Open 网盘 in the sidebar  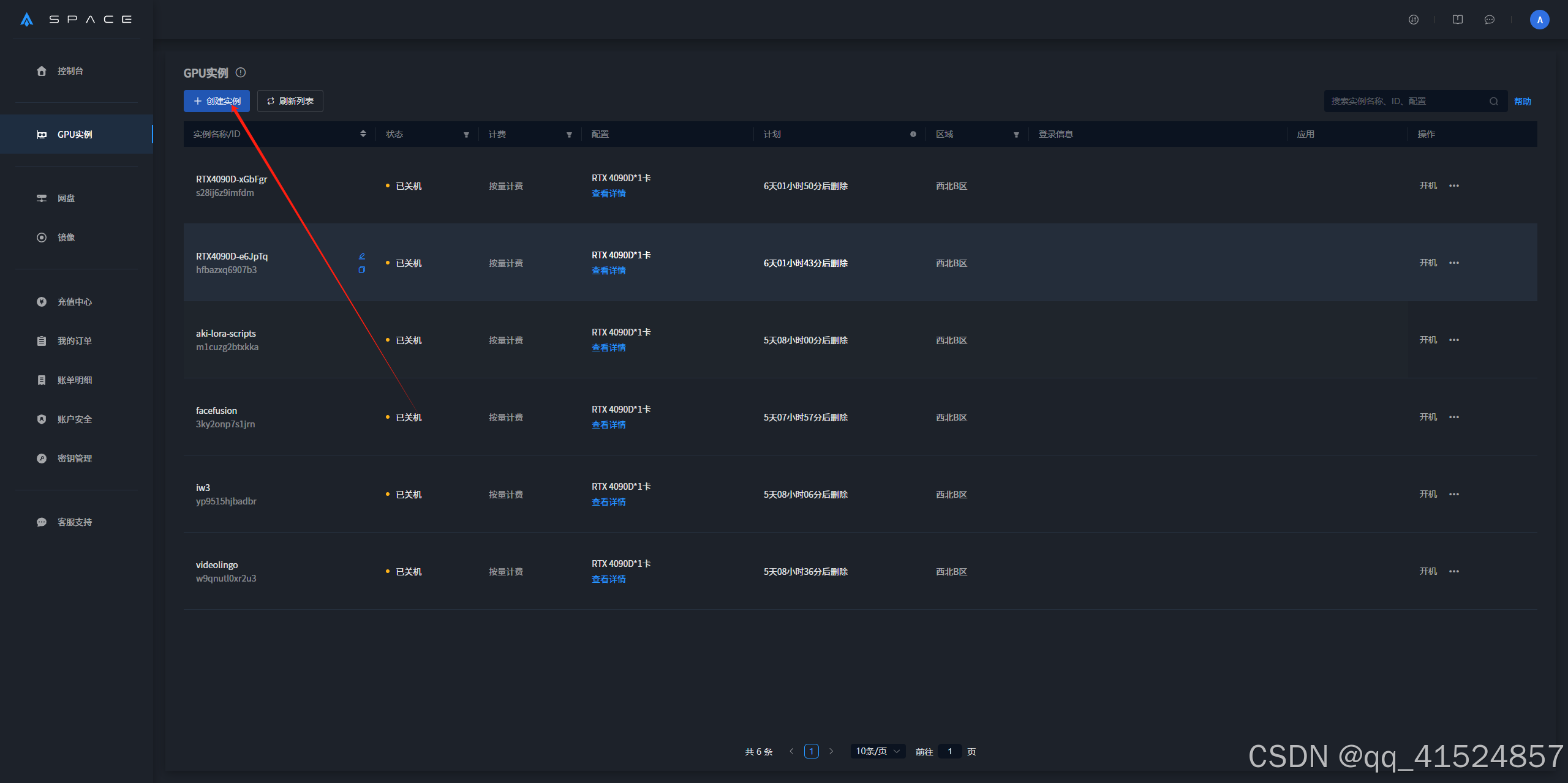click(66, 198)
